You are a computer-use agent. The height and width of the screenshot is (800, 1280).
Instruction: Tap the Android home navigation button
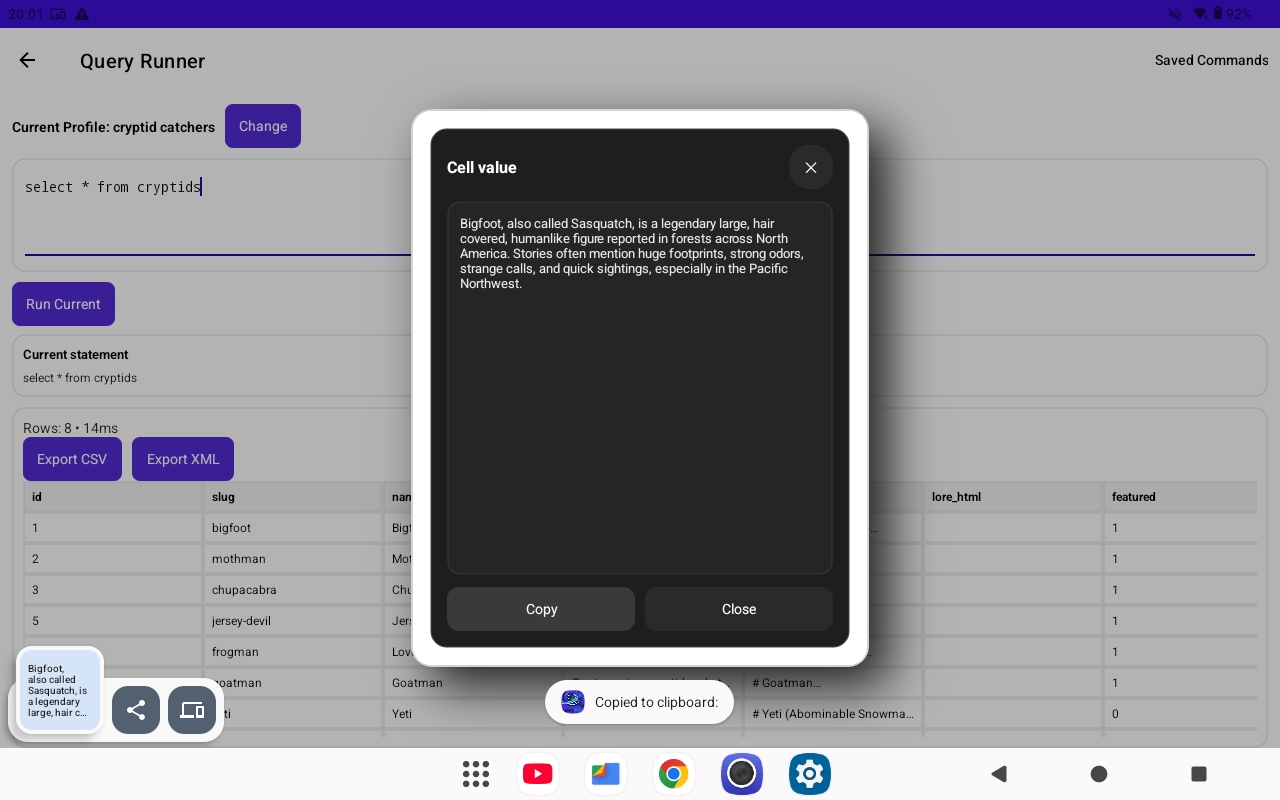[1099, 774]
